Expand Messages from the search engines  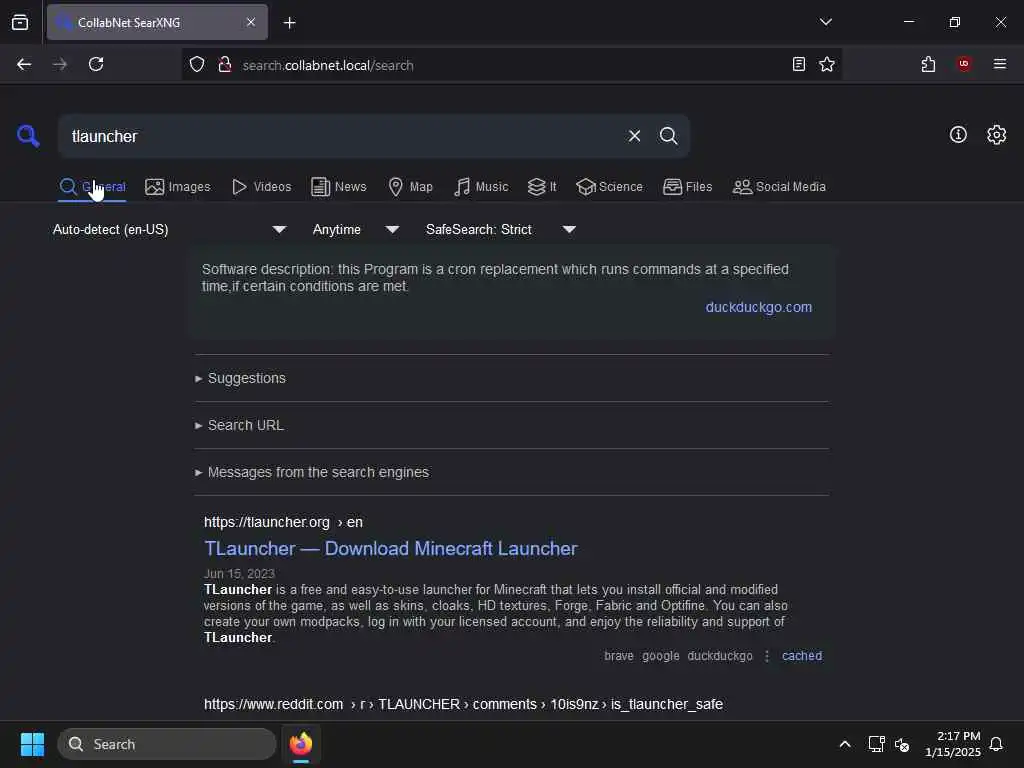pyautogui.click(x=312, y=472)
